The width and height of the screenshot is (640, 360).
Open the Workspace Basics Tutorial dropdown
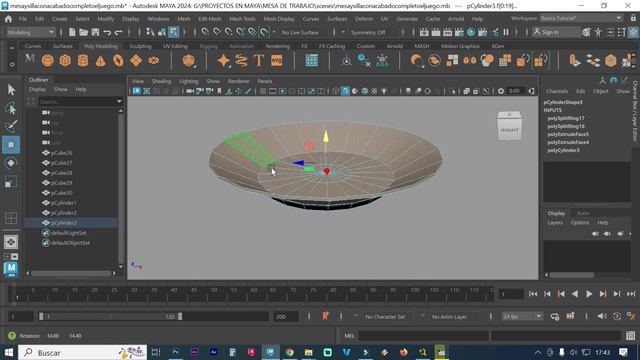(x=581, y=18)
